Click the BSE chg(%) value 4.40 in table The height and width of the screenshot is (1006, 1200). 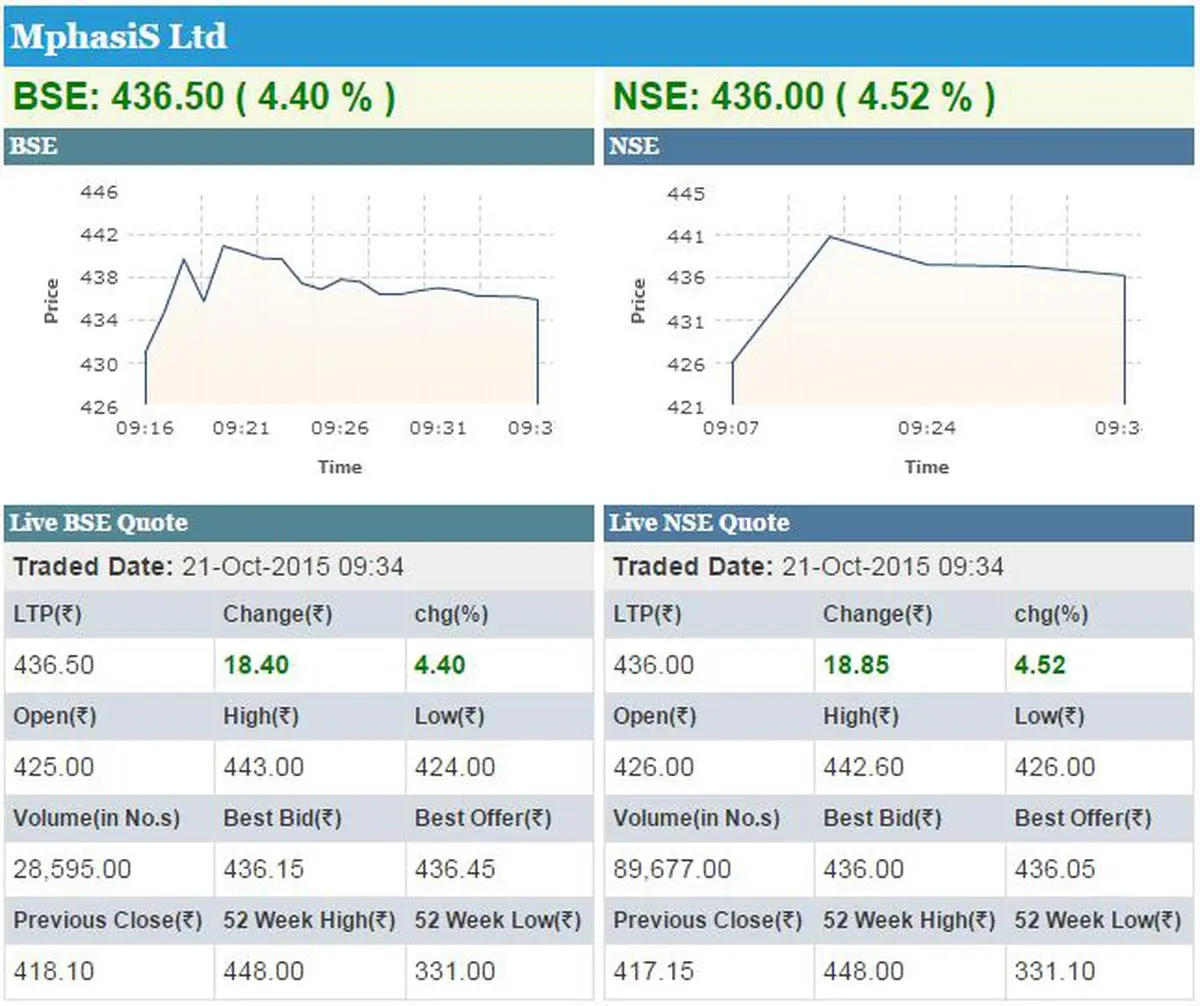[440, 665]
